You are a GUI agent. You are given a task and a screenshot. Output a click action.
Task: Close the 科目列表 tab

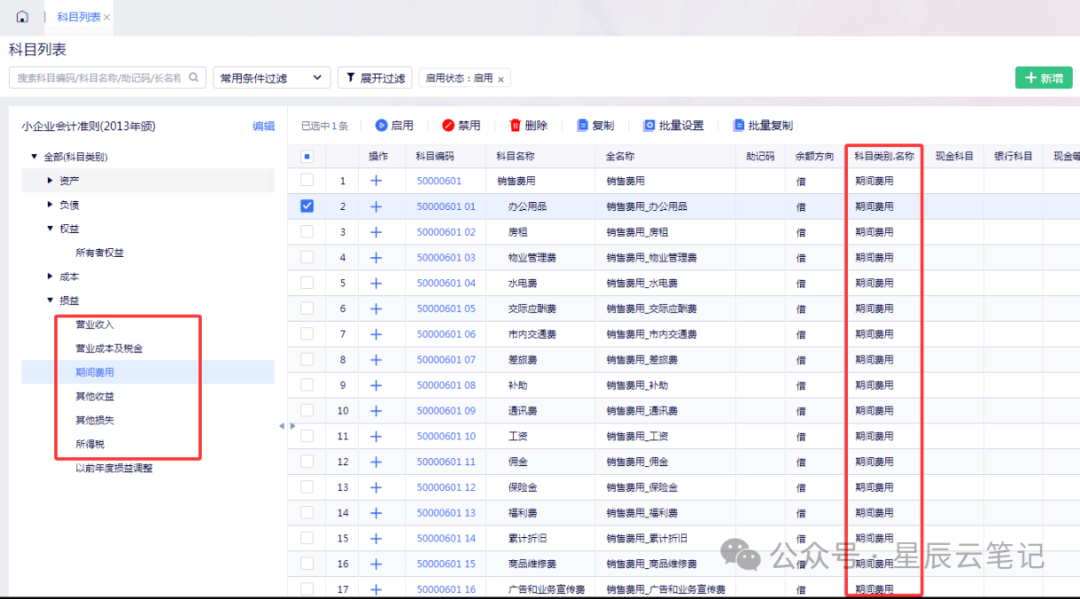coord(107,18)
